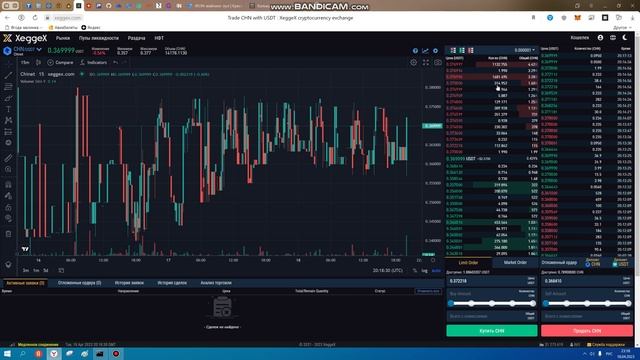Click the buy amount percentage slider

(x=492, y=303)
